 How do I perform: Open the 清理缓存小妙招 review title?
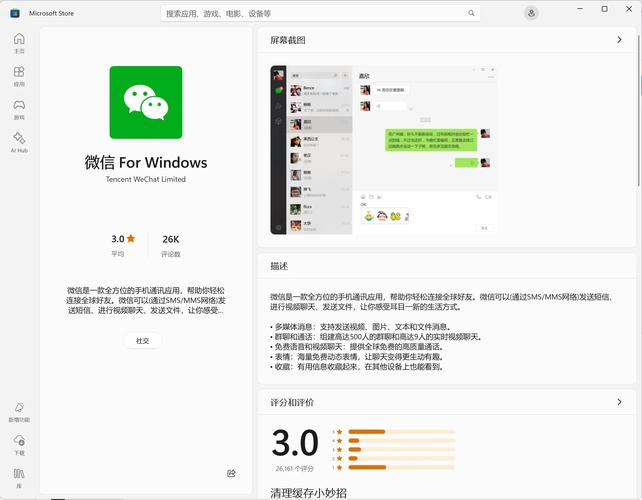click(308, 493)
